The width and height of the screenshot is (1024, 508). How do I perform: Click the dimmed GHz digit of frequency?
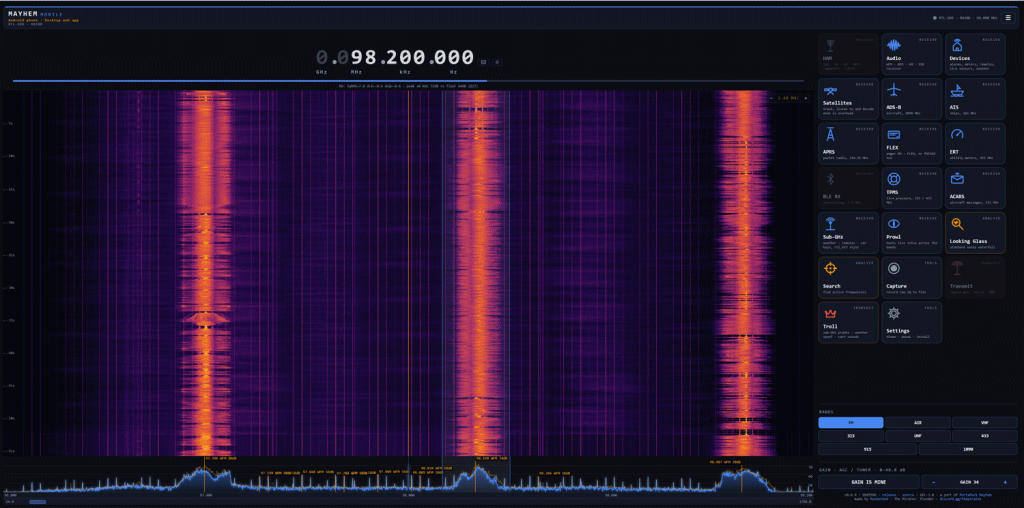pos(322,57)
